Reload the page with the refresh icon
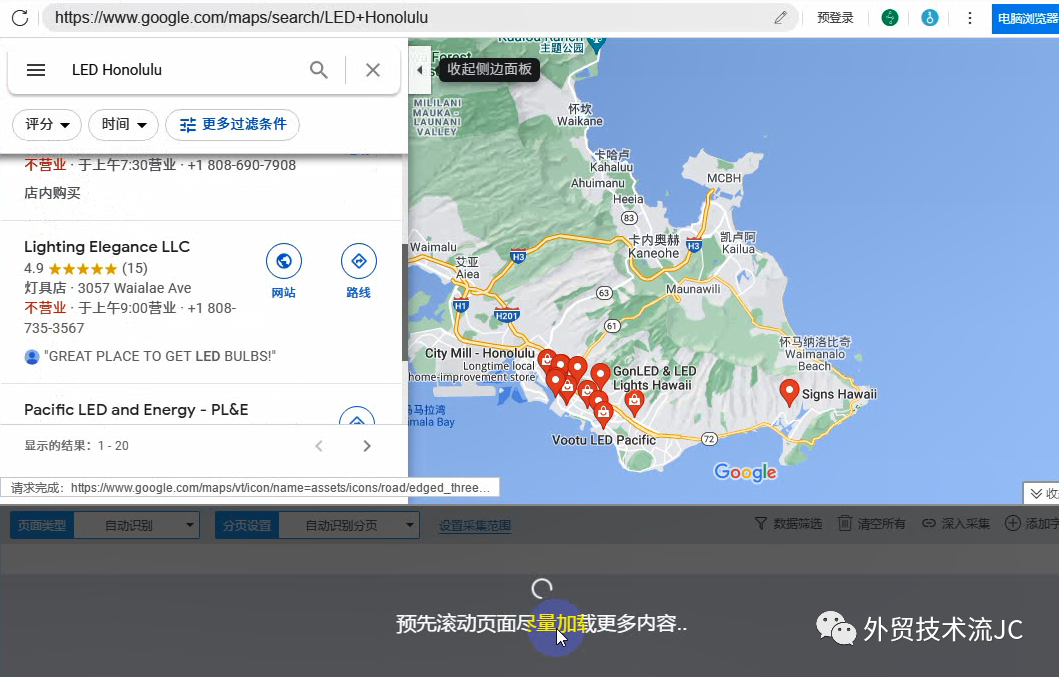1059x677 pixels. point(20,18)
